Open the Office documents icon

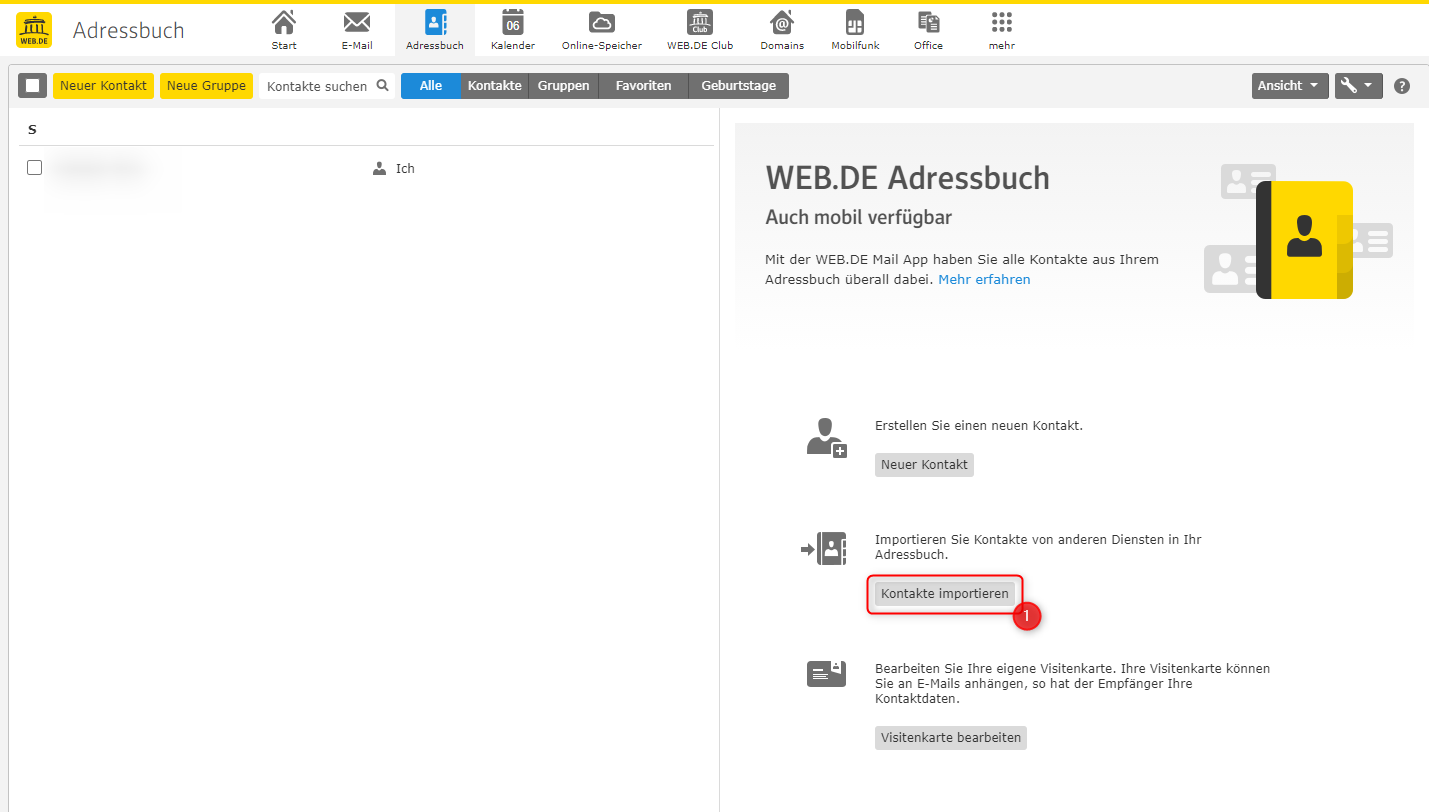(x=928, y=23)
